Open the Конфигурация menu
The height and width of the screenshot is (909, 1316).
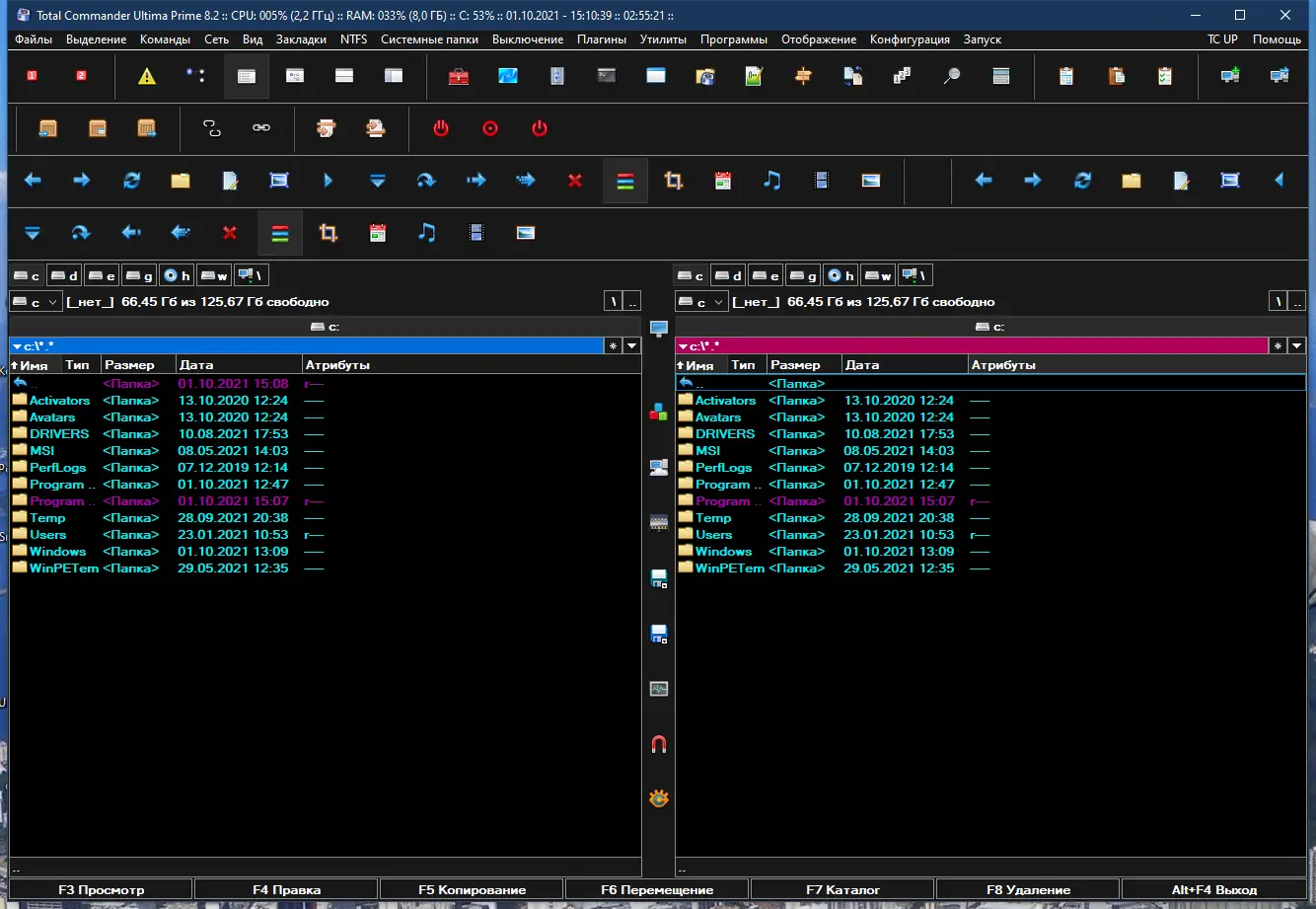[x=910, y=39]
